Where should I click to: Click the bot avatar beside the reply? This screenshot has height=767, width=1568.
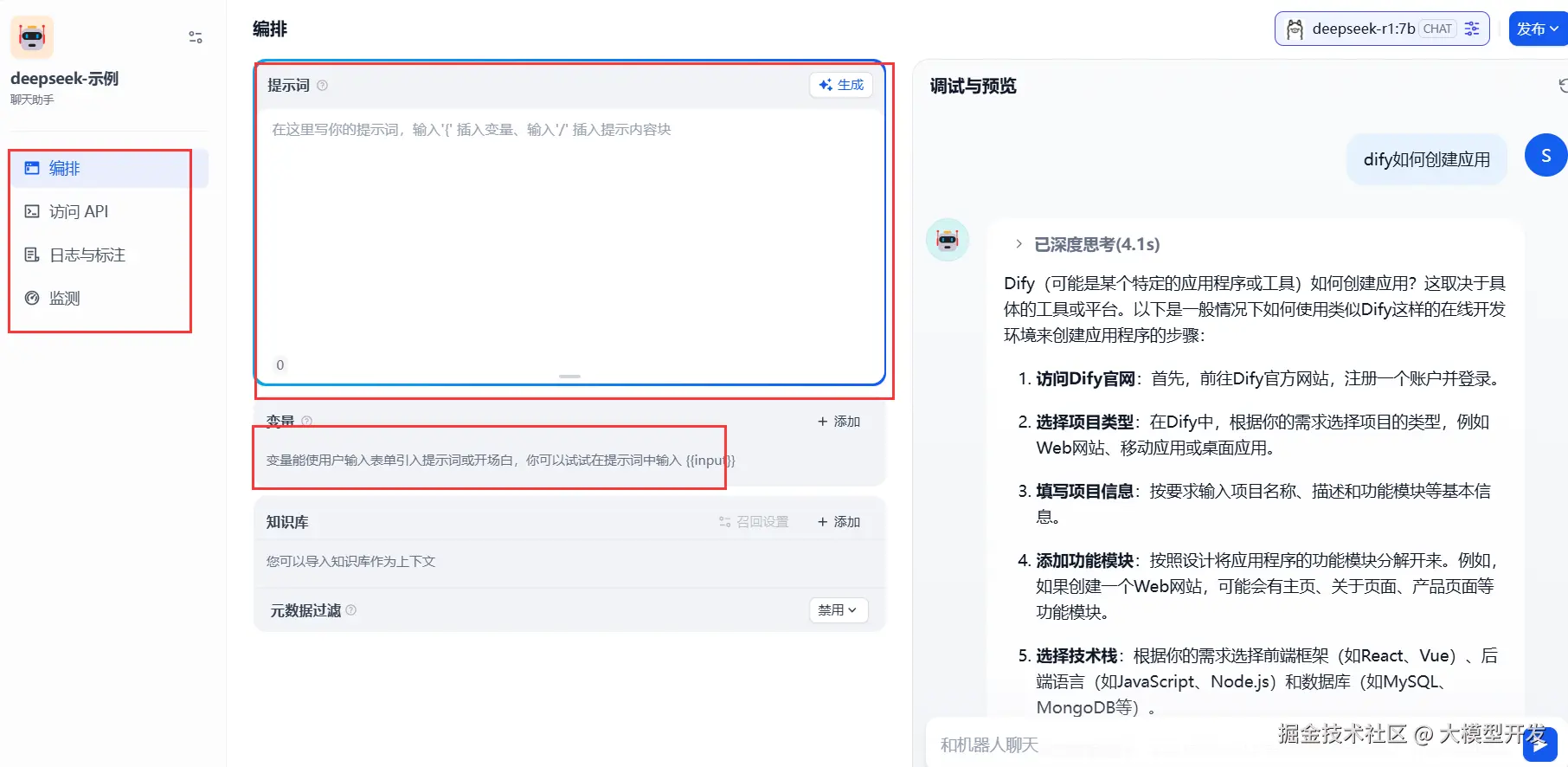948,240
